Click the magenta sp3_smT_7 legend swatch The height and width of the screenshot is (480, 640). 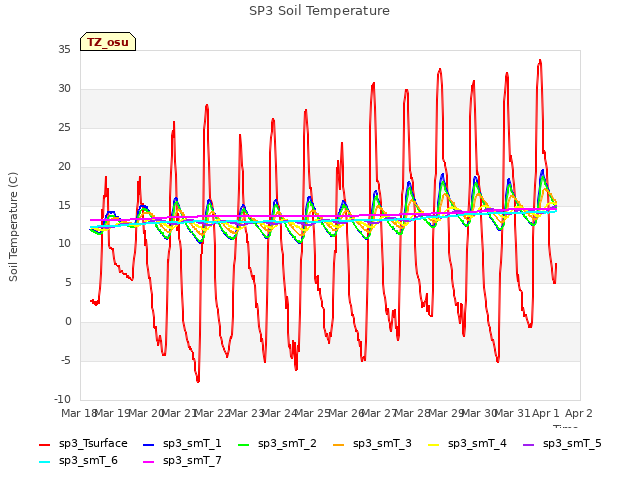tap(149, 462)
